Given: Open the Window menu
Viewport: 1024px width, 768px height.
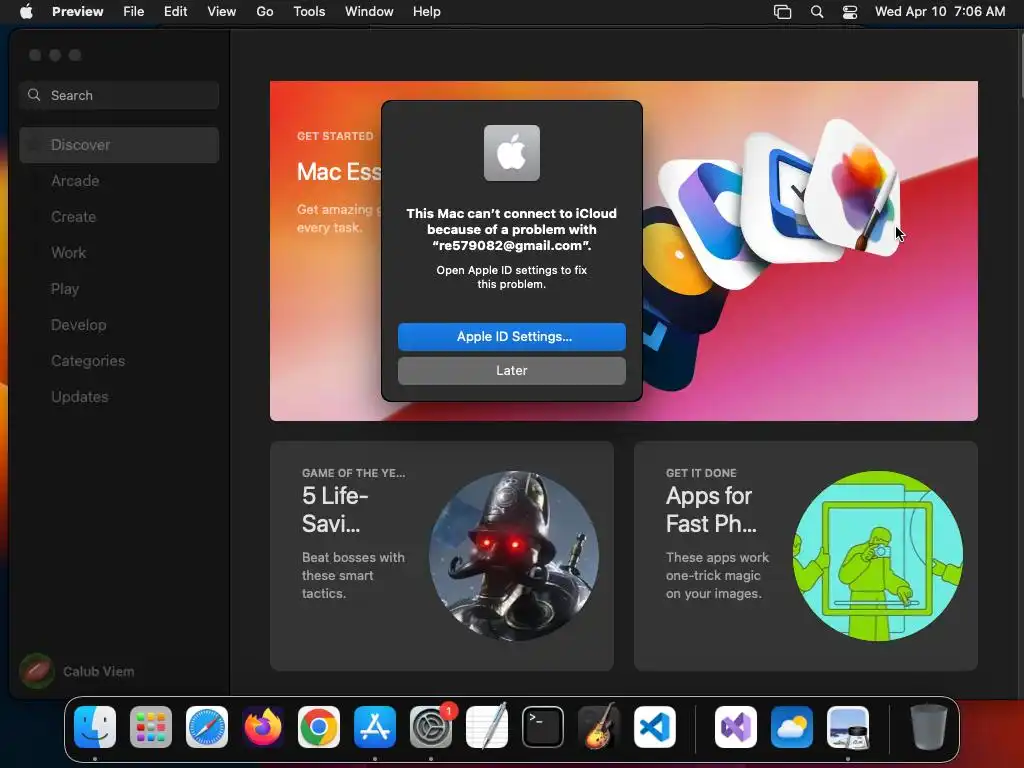Looking at the screenshot, I should pyautogui.click(x=369, y=11).
